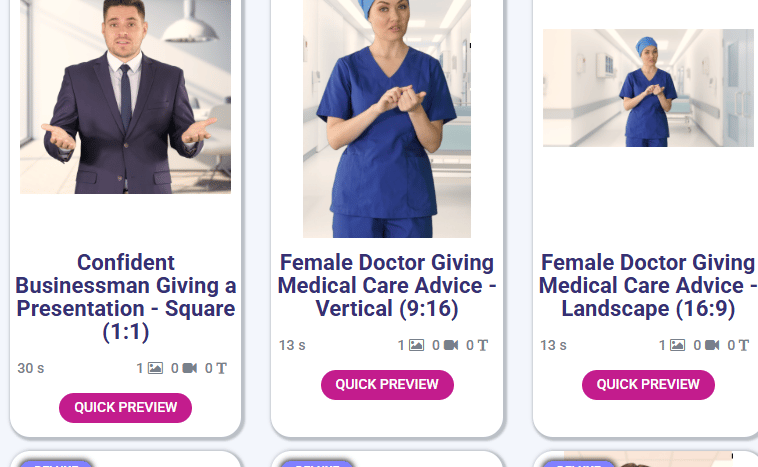Quick preview the Vertical (9:16) doctor template
Image resolution: width=758 pixels, height=467 pixels.
[x=387, y=385]
